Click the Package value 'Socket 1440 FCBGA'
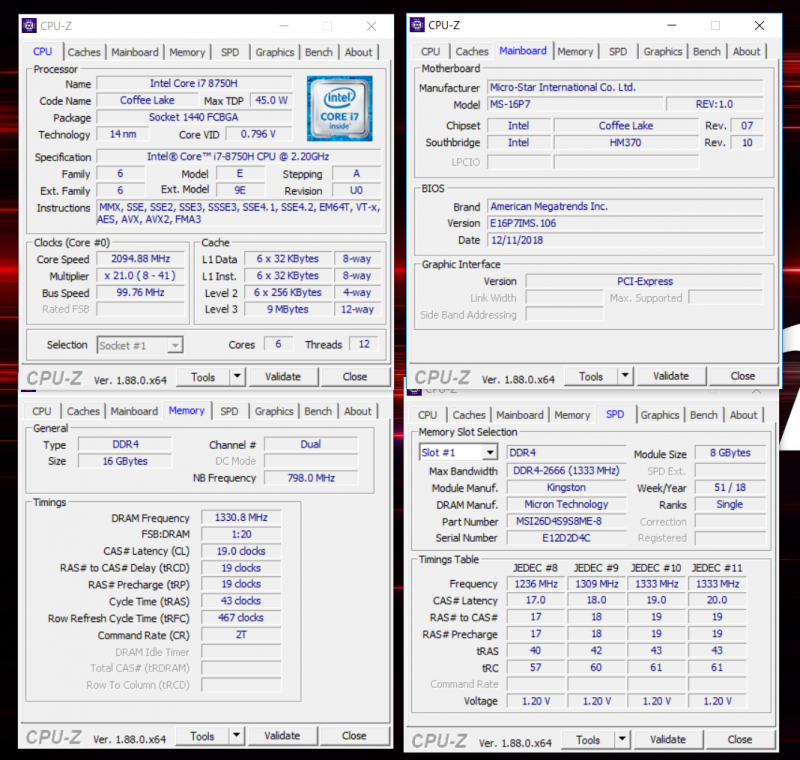 pyautogui.click(x=194, y=117)
